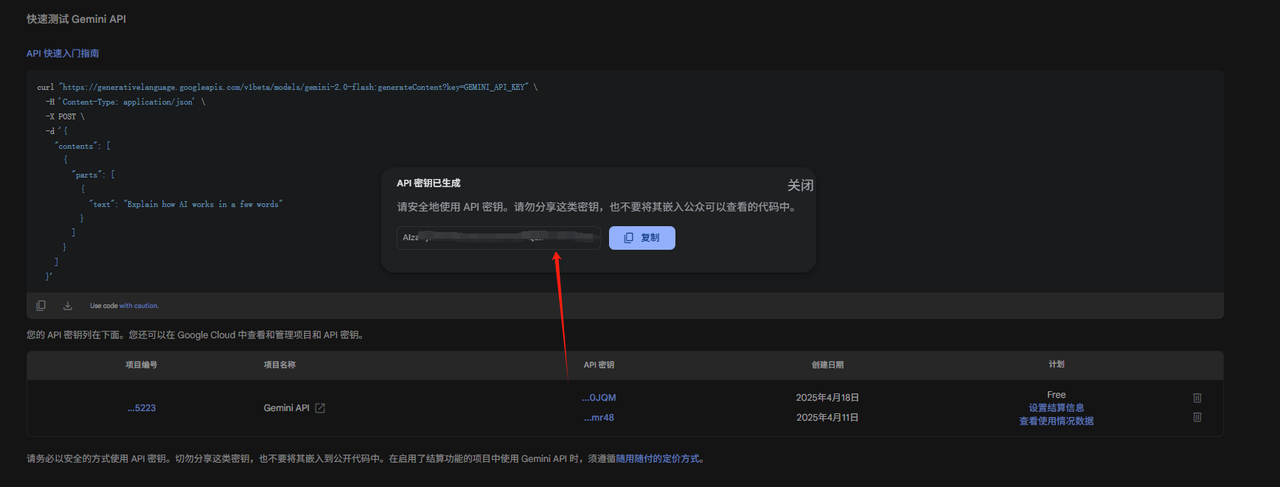Click the 创建日期 column header
The height and width of the screenshot is (487, 1280).
(x=827, y=365)
